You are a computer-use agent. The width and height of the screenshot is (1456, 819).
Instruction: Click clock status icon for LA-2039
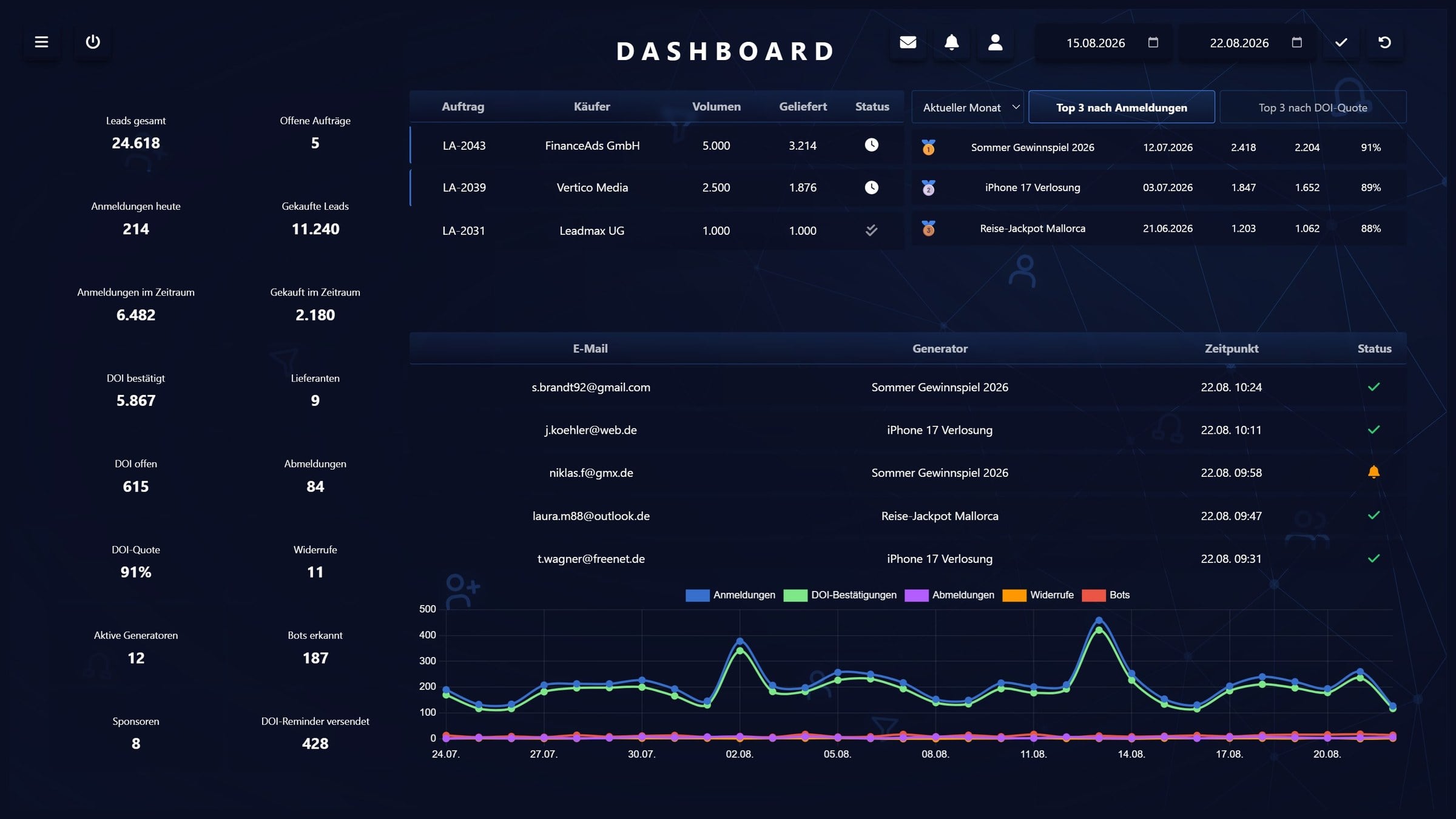[x=871, y=187]
